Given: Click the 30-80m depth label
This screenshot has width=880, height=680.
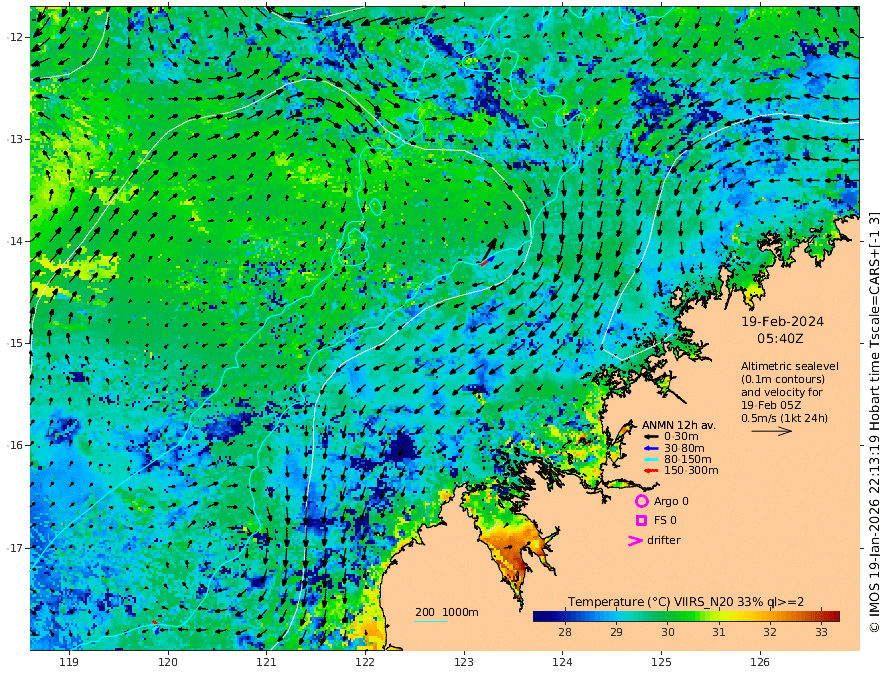Looking at the screenshot, I should tap(684, 448).
